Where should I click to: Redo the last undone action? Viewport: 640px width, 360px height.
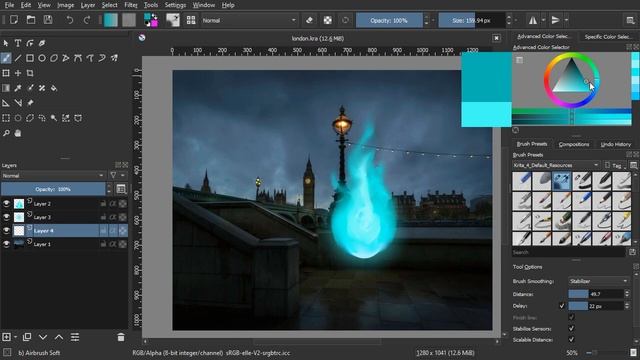[87, 20]
